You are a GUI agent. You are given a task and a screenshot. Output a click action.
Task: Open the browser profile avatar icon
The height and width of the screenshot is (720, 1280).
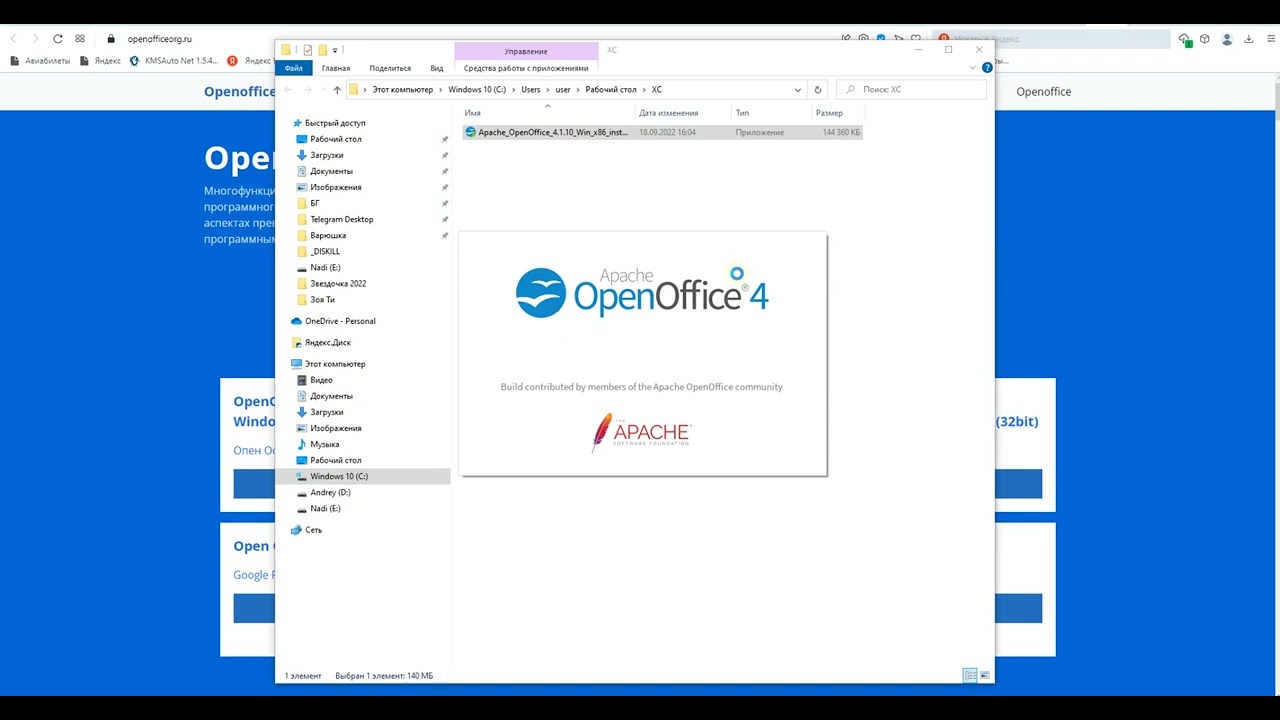pos(1227,39)
